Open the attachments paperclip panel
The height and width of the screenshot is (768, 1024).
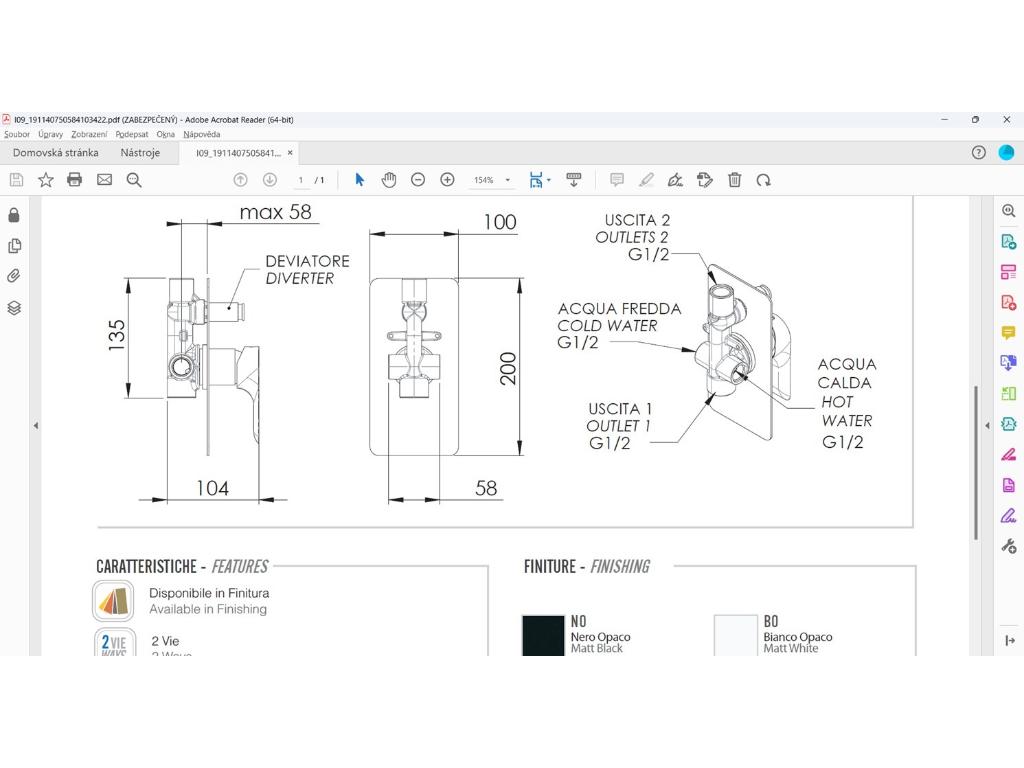click(14, 276)
